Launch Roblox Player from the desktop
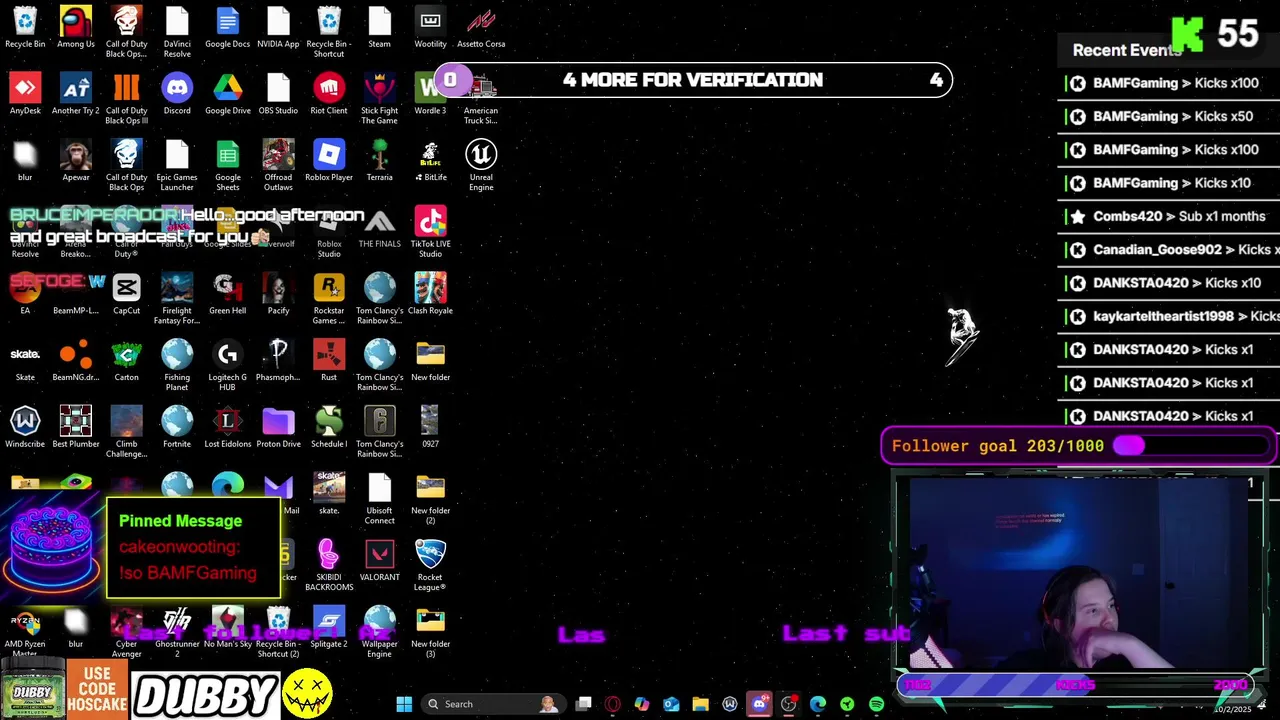This screenshot has width=1280, height=720. (329, 162)
